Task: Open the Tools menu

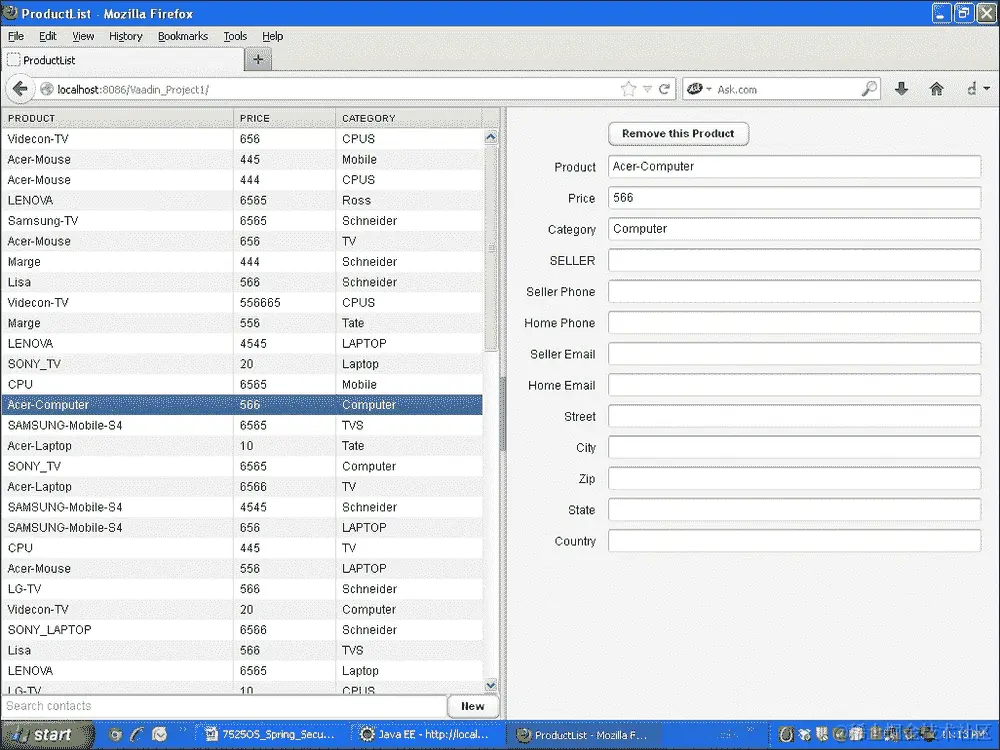Action: 235,36
